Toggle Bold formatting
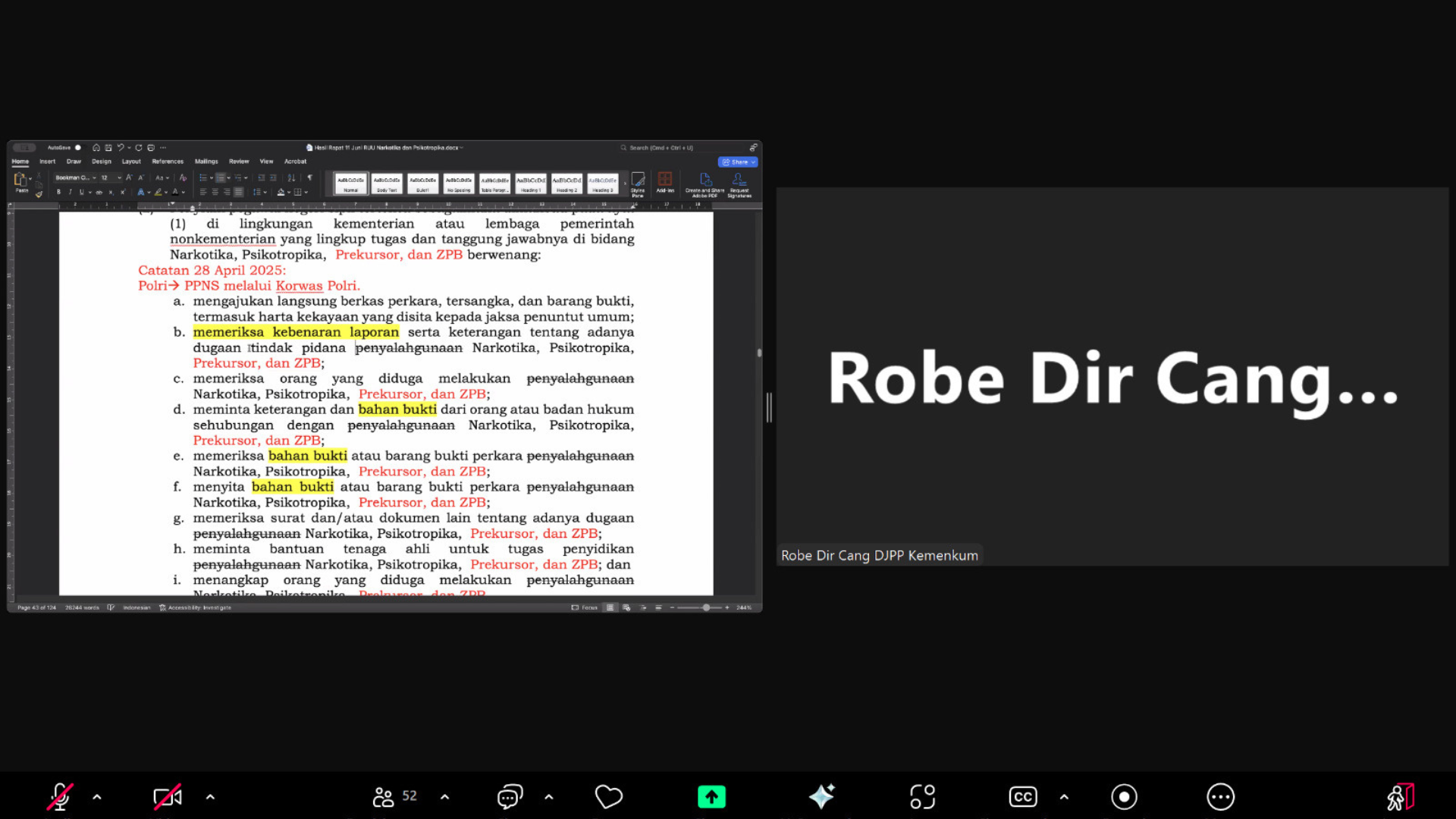Viewport: 1456px width, 819px height. click(x=58, y=193)
